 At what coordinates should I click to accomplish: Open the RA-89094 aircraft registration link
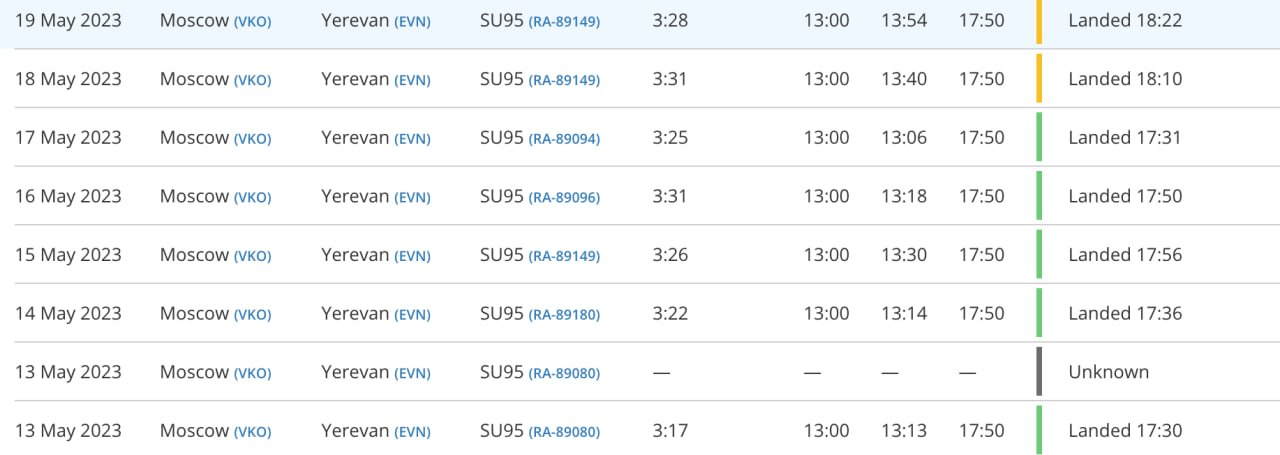coord(564,139)
